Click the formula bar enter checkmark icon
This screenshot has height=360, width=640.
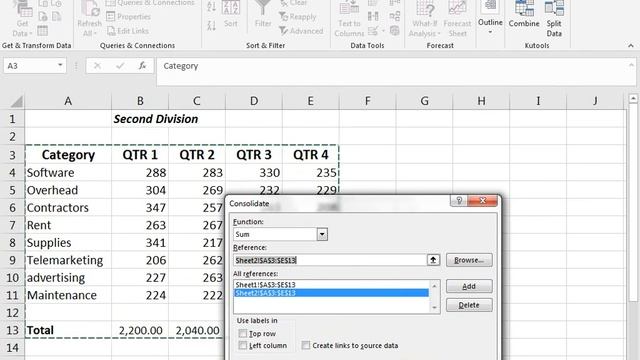(120, 66)
